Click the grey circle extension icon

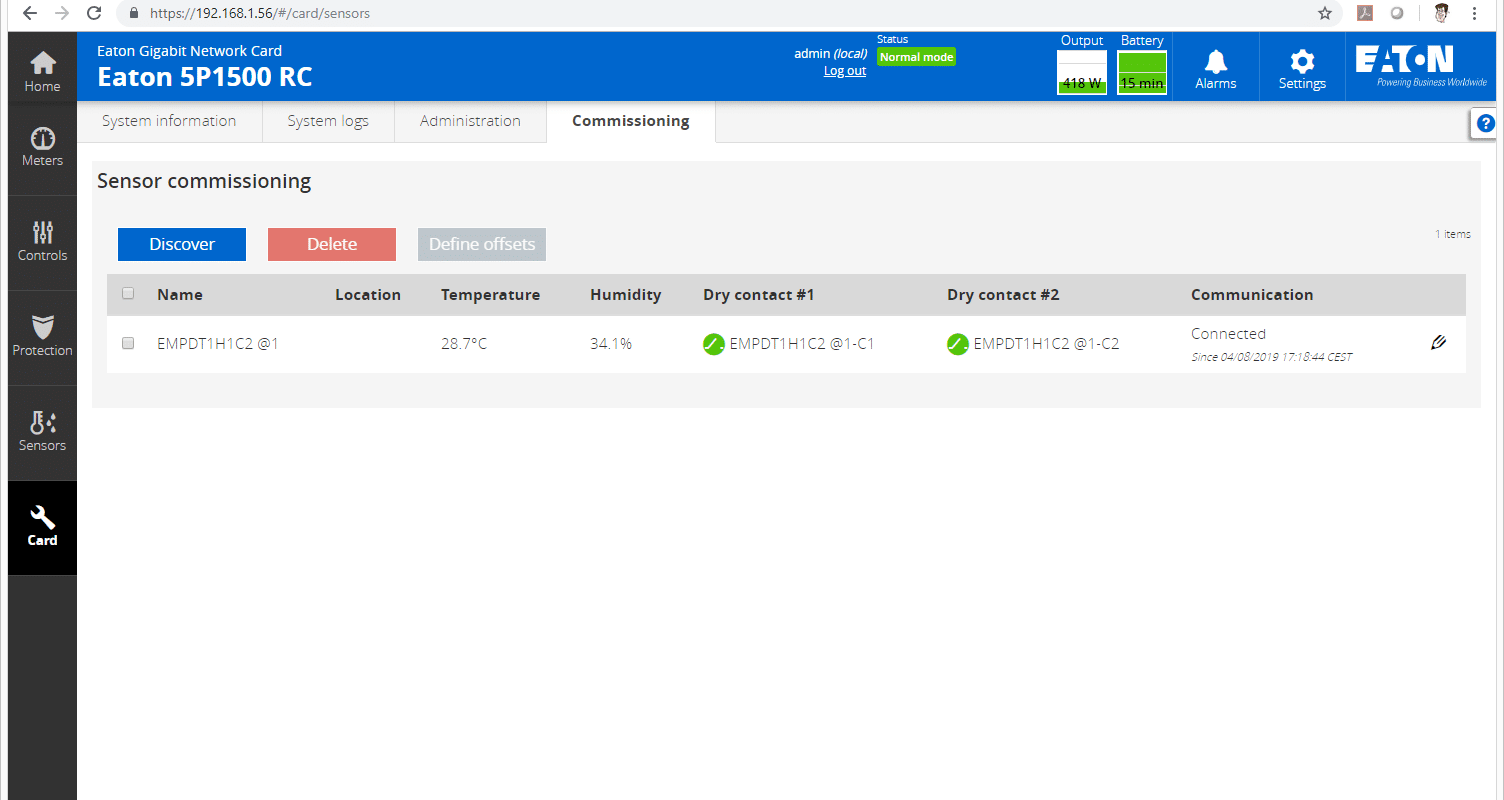coord(1397,14)
